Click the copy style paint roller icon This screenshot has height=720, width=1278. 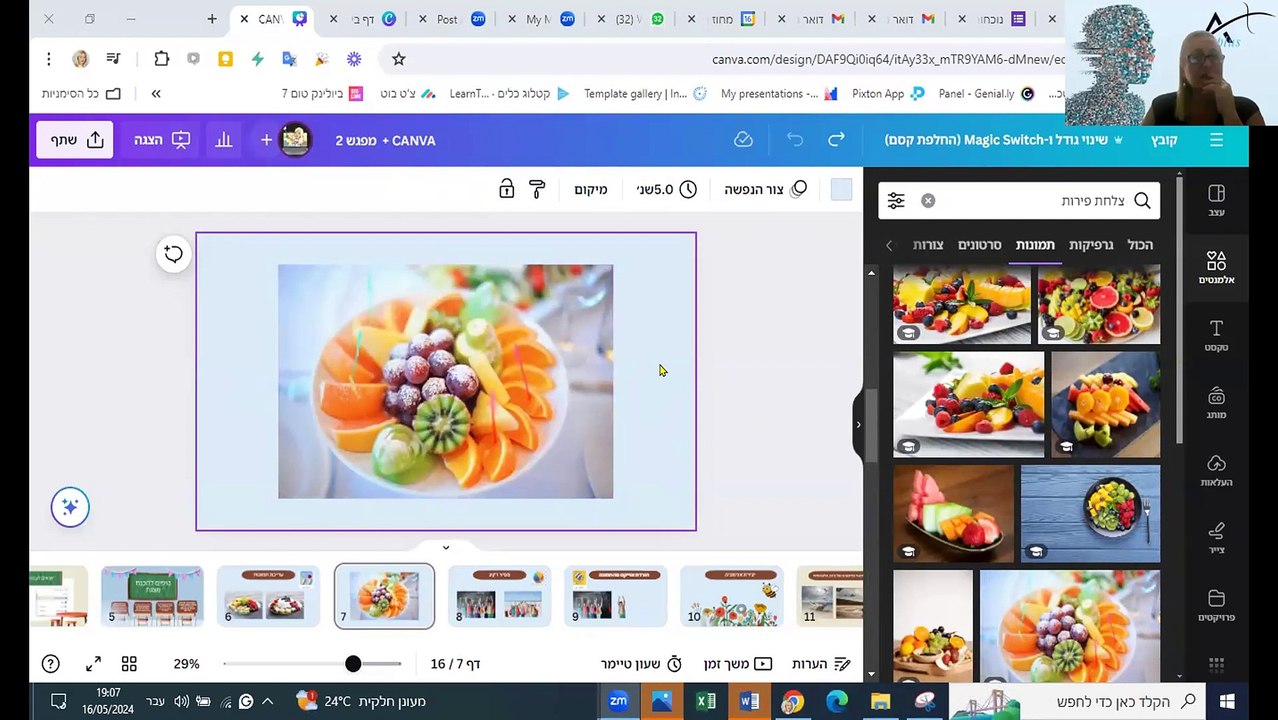(x=537, y=189)
